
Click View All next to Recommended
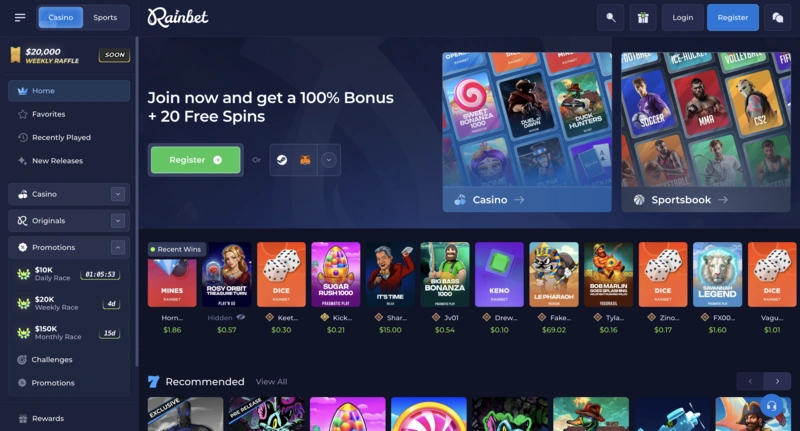pos(271,382)
